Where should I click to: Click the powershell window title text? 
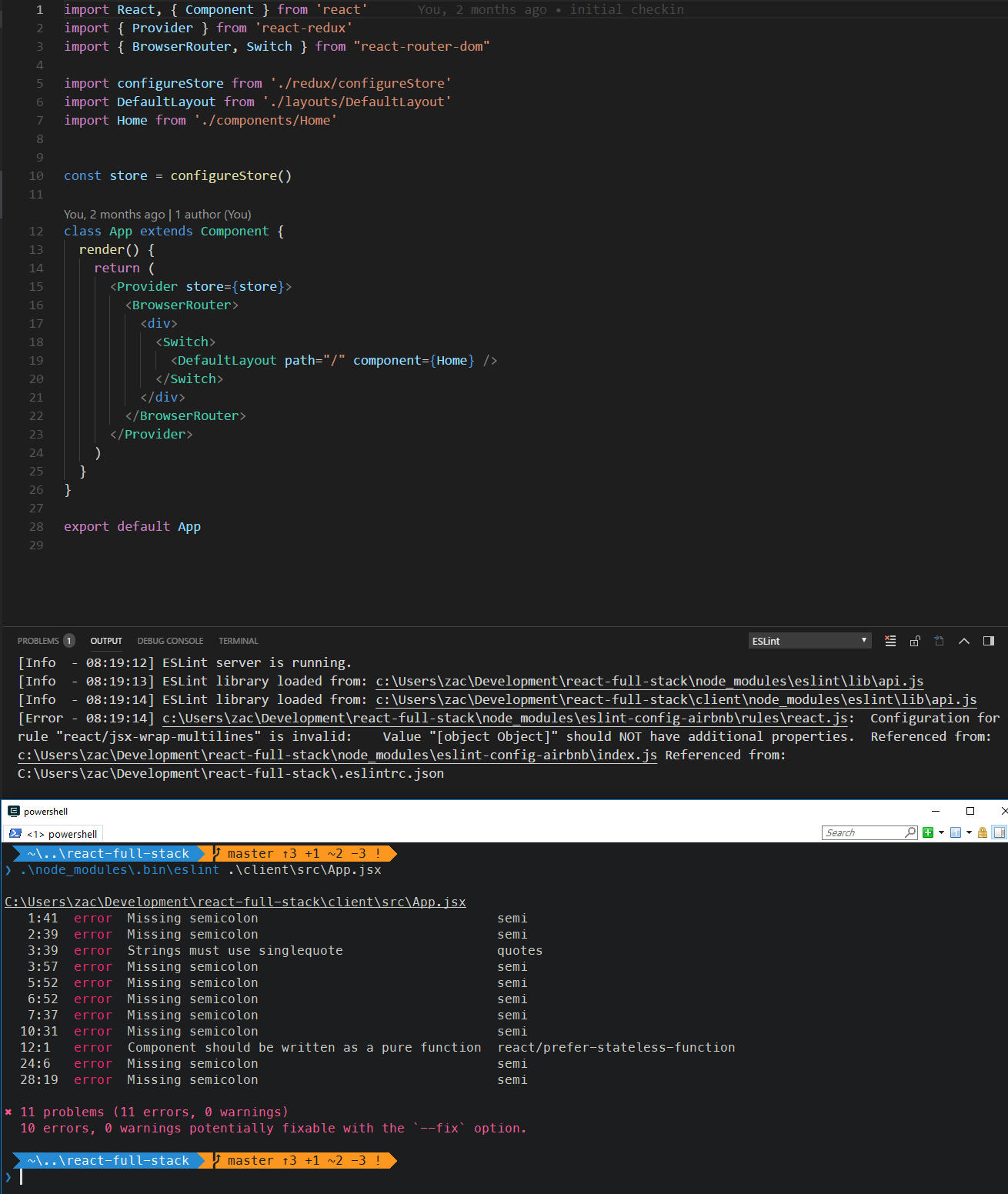[x=45, y=812]
